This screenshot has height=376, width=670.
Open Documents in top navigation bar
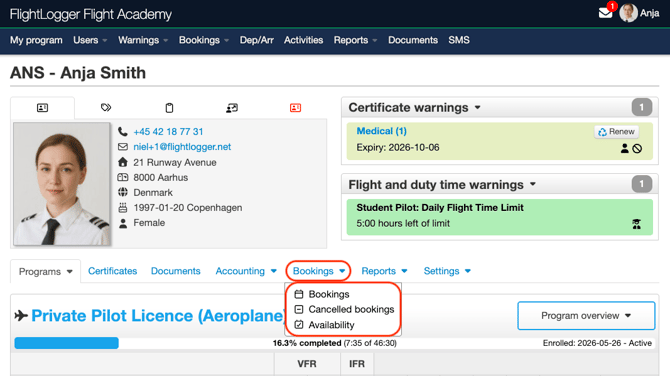pyautogui.click(x=413, y=40)
